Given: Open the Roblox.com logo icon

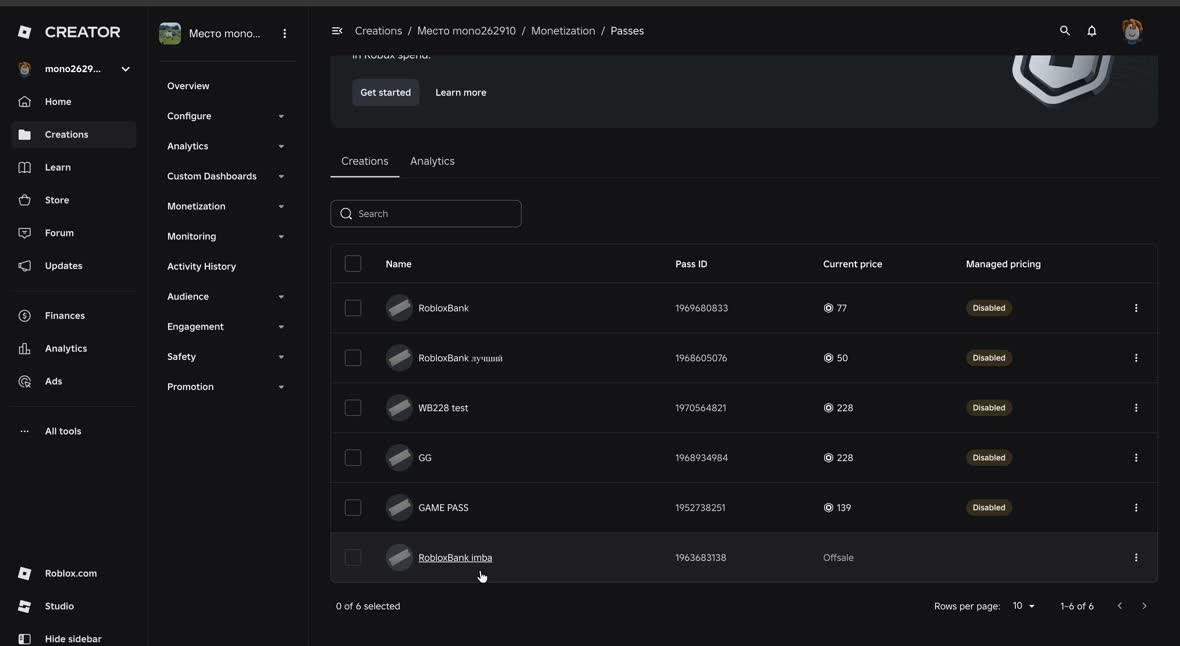Looking at the screenshot, I should pyautogui.click(x=24, y=574).
